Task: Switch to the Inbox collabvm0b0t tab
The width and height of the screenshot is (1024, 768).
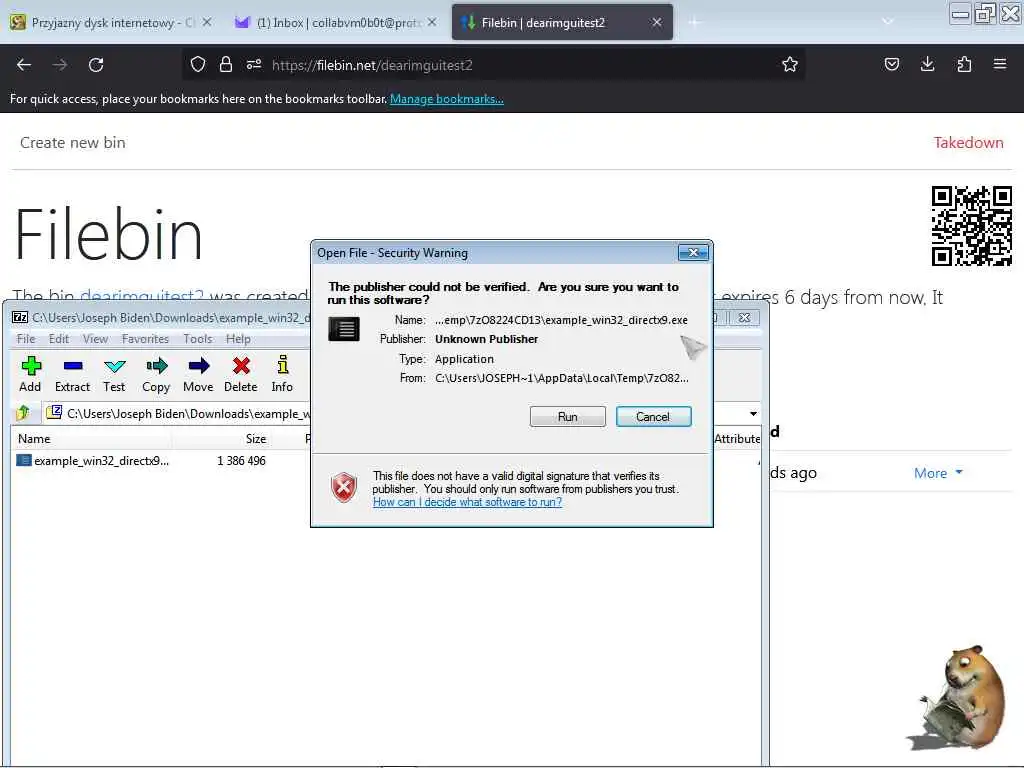Action: pyautogui.click(x=337, y=23)
